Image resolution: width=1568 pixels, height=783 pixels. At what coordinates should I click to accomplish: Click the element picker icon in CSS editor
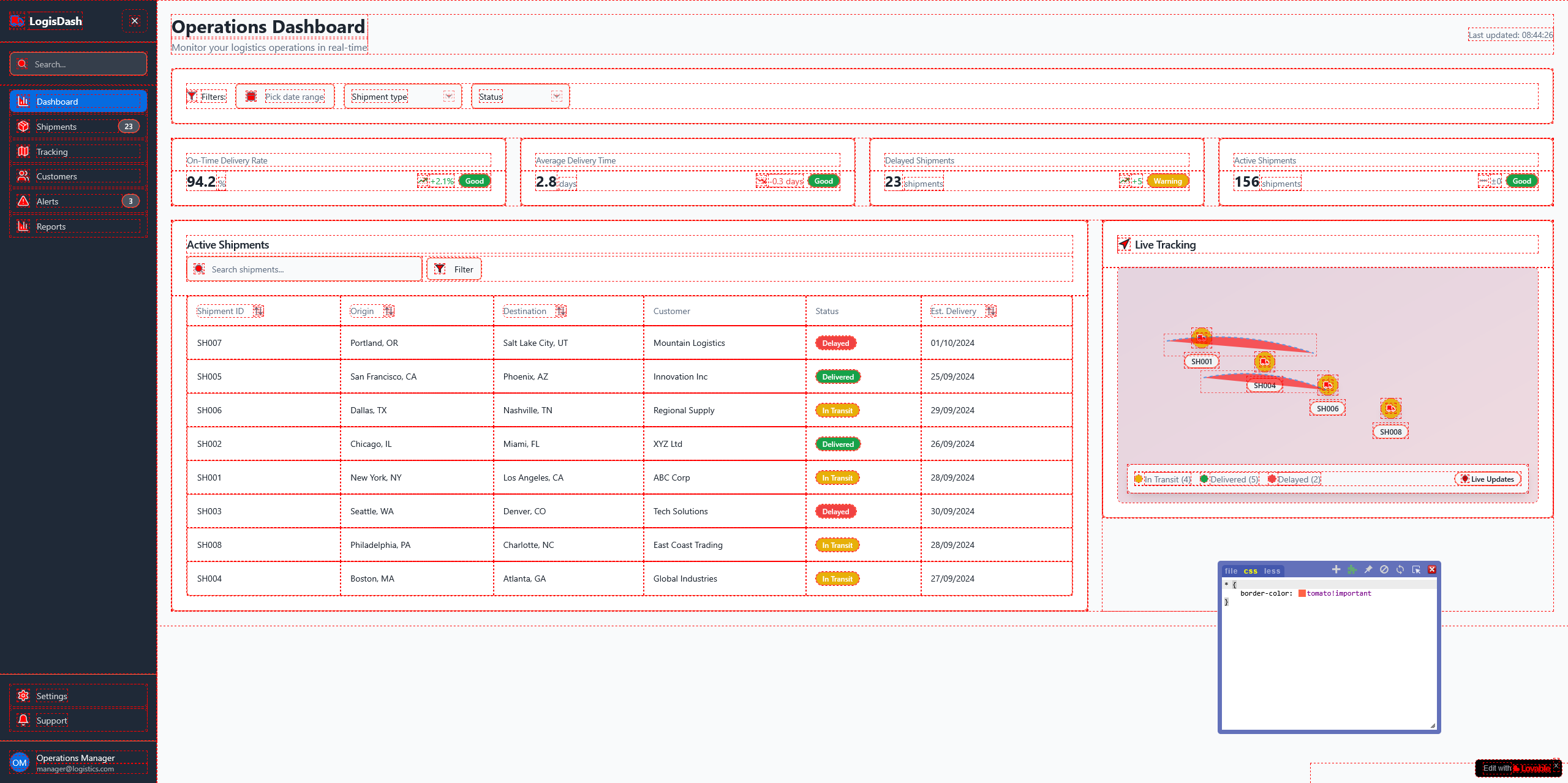coord(1416,569)
